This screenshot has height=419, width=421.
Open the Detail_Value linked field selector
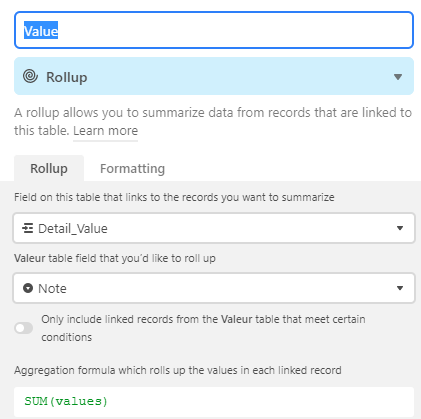tap(214, 228)
